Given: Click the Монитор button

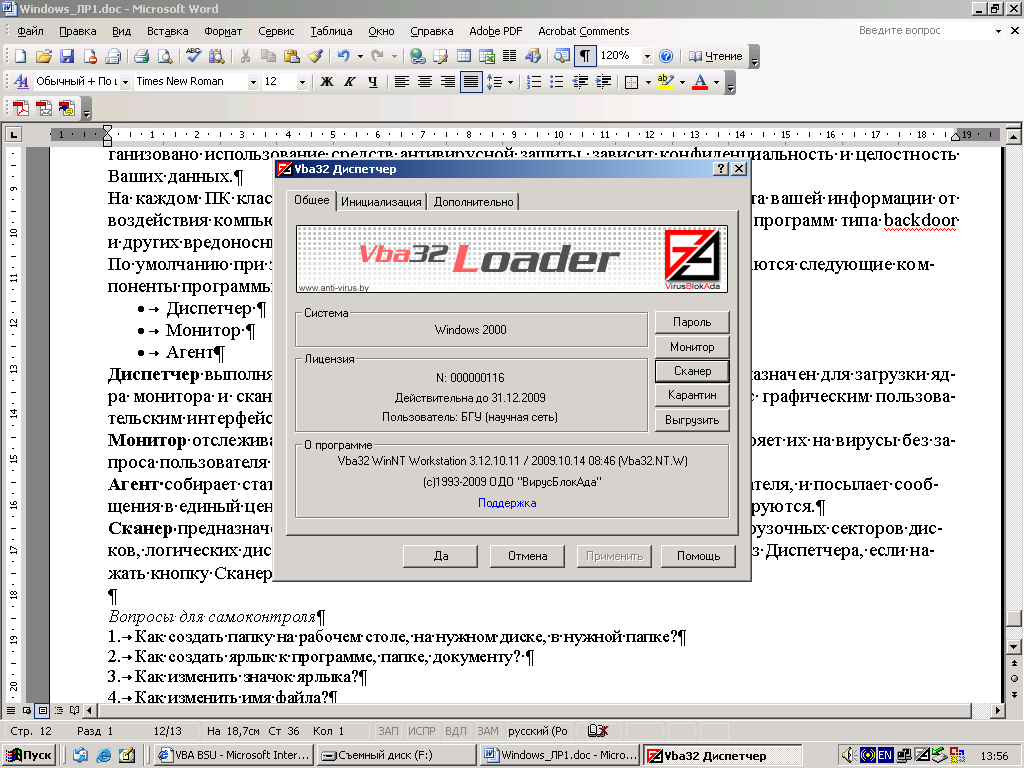Looking at the screenshot, I should coord(692,347).
